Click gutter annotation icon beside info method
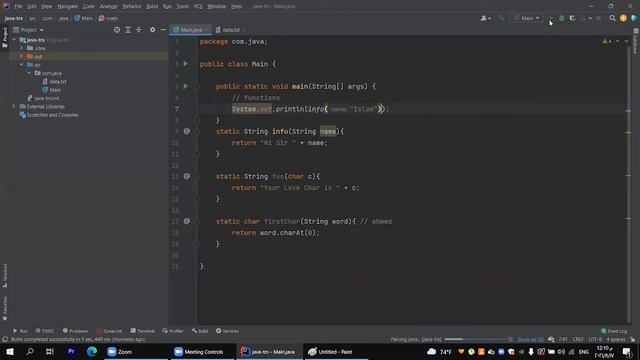 [187, 131]
